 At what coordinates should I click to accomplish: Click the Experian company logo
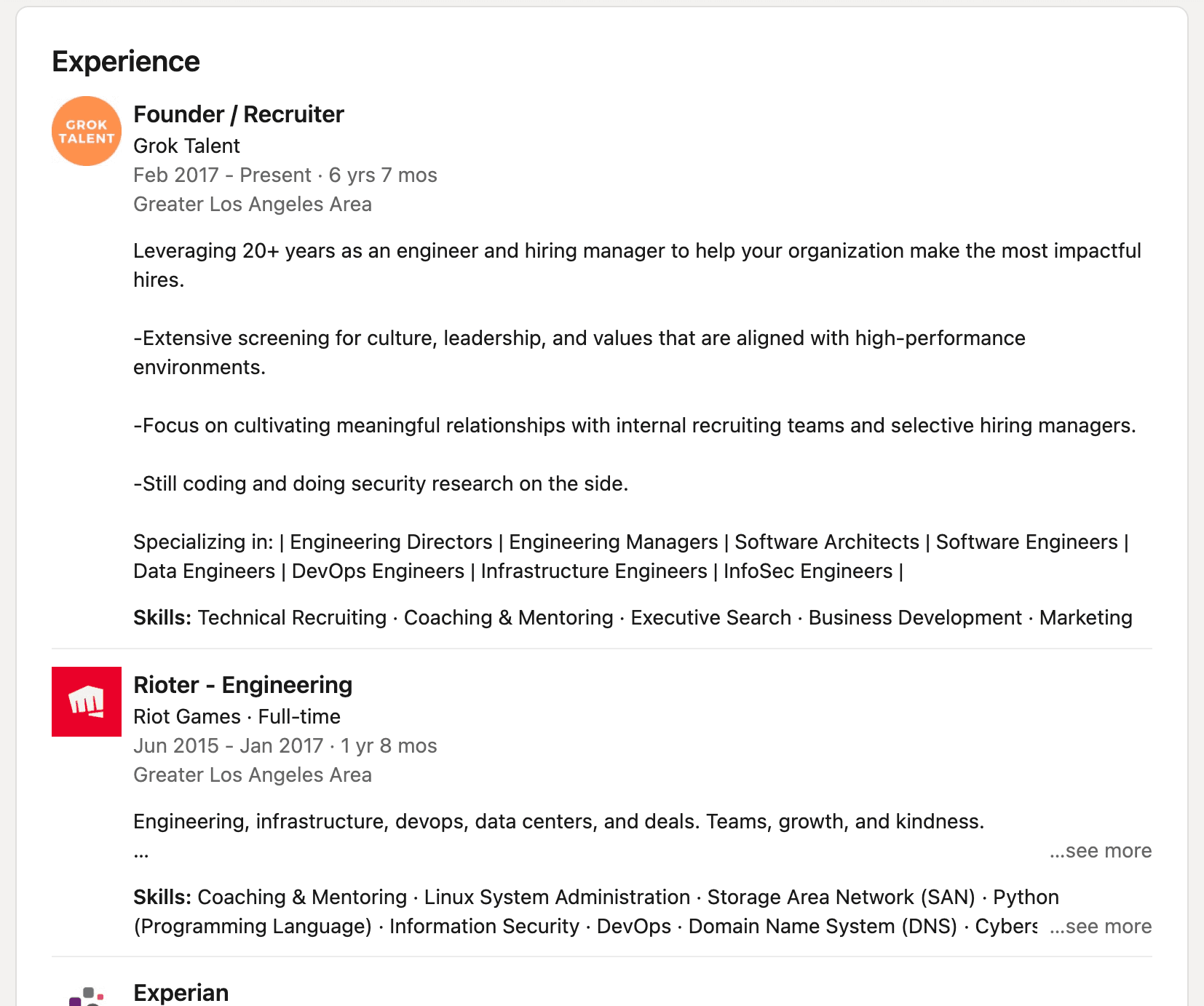pyautogui.click(x=87, y=996)
